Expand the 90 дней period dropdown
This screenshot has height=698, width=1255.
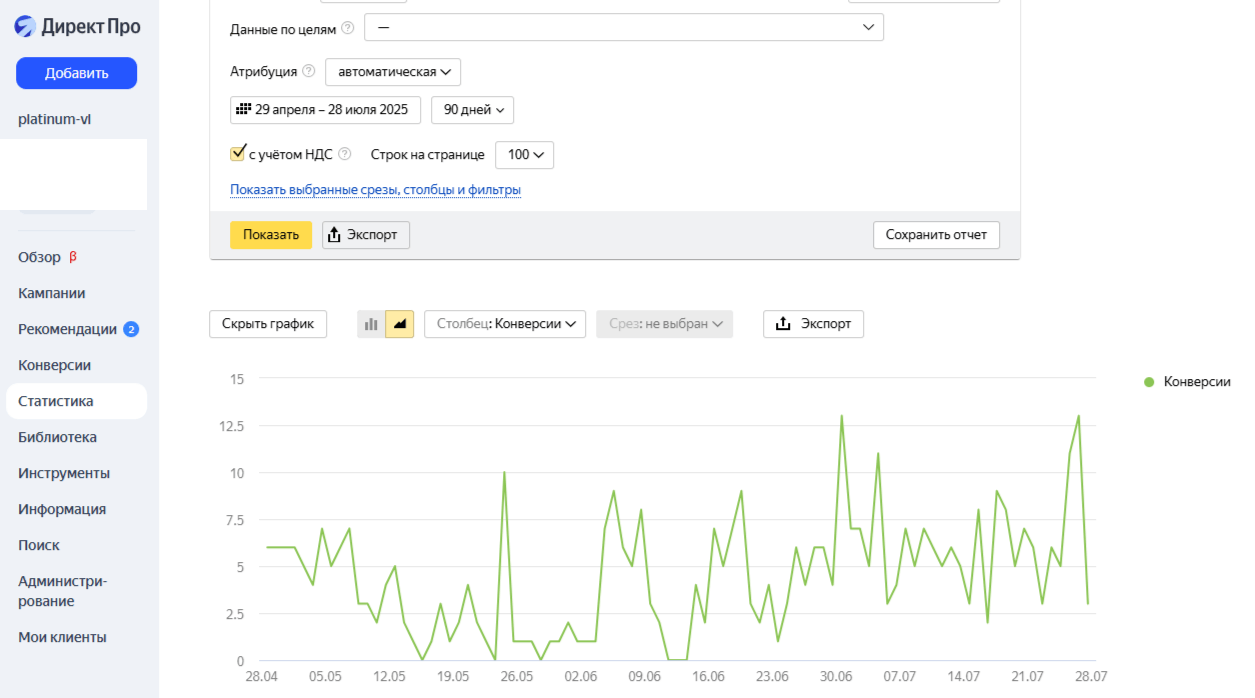click(472, 110)
